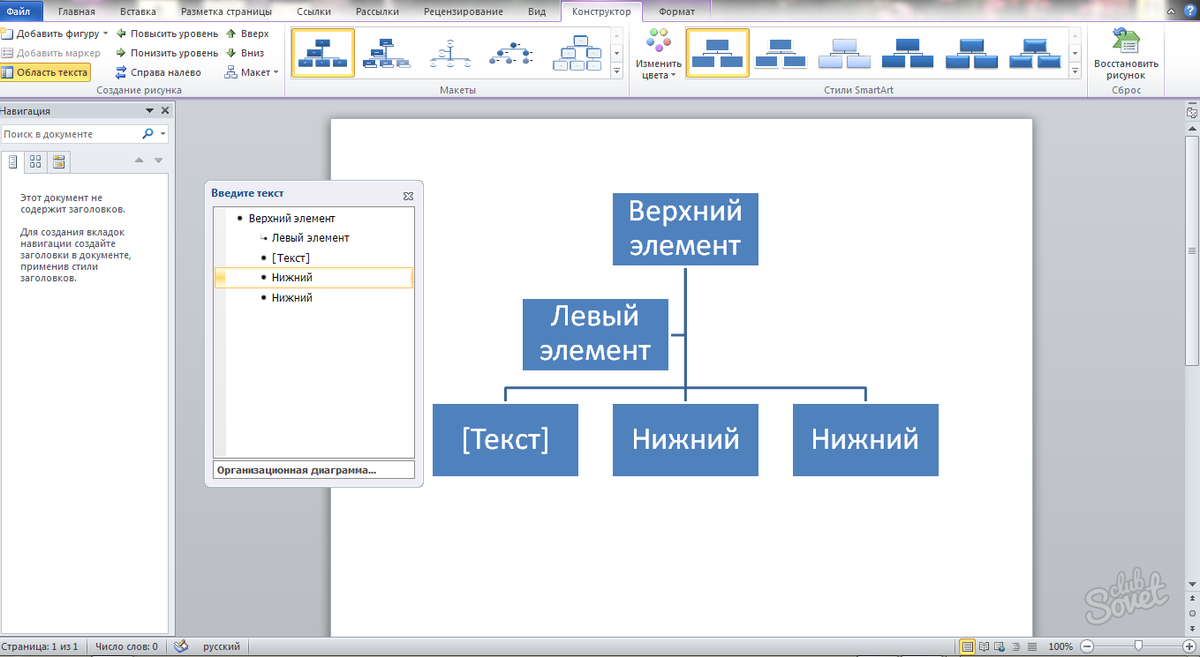1200x657 pixels.
Task: Click the Поиск в документе search field
Action: pyautogui.click(x=70, y=133)
